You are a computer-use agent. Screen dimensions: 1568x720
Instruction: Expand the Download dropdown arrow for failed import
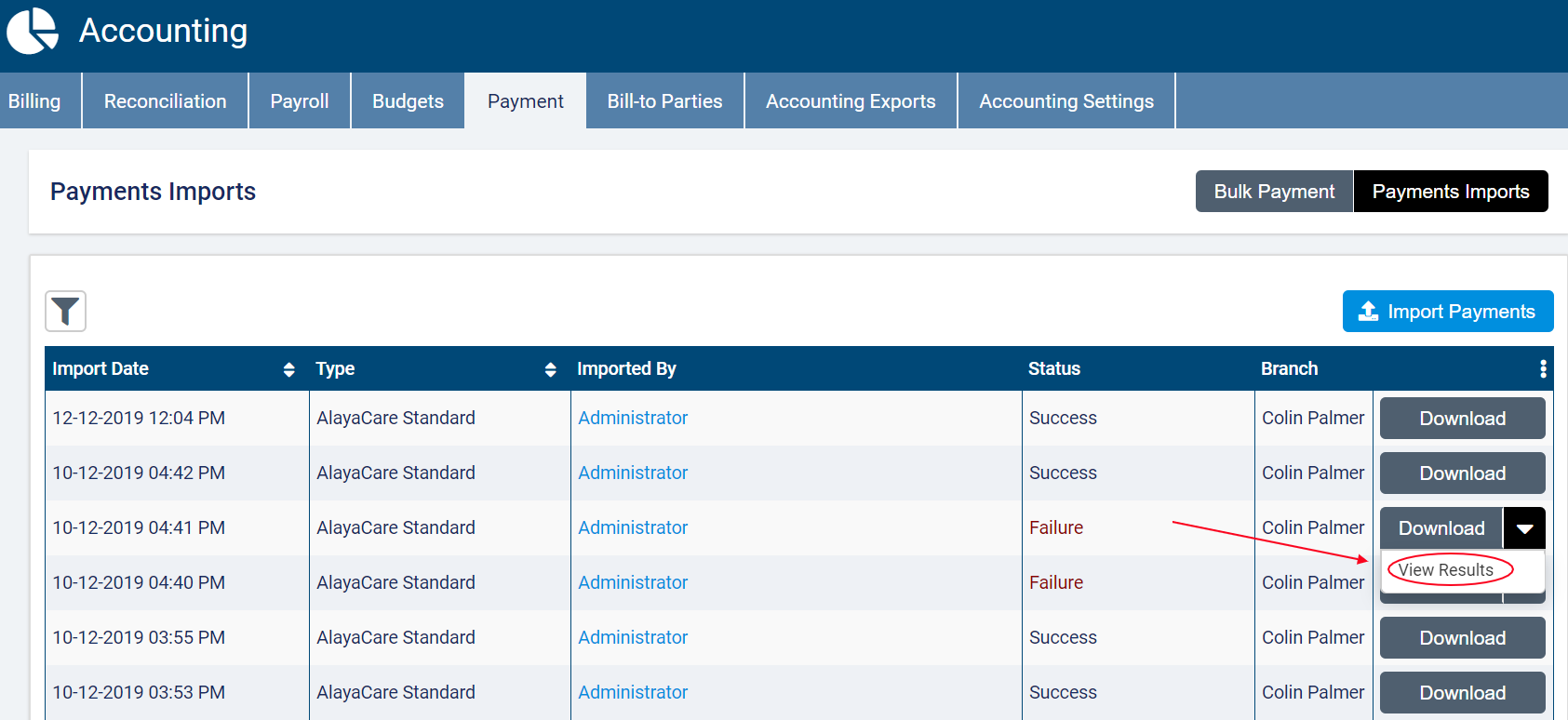[x=1524, y=528]
